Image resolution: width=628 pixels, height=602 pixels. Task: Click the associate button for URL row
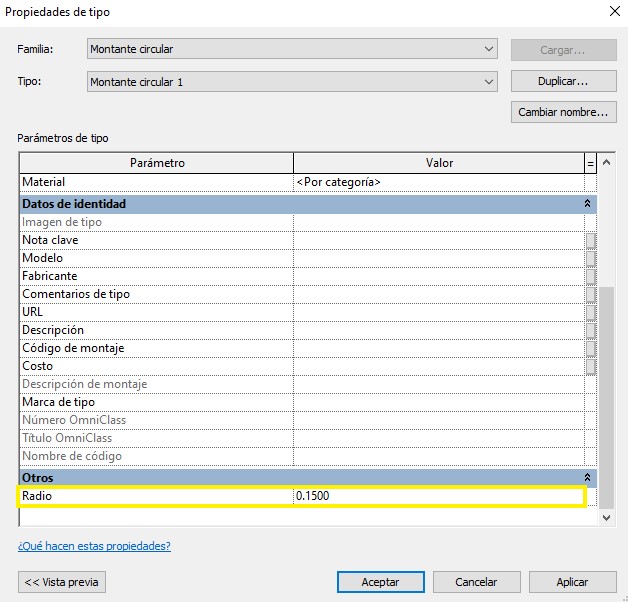click(590, 312)
